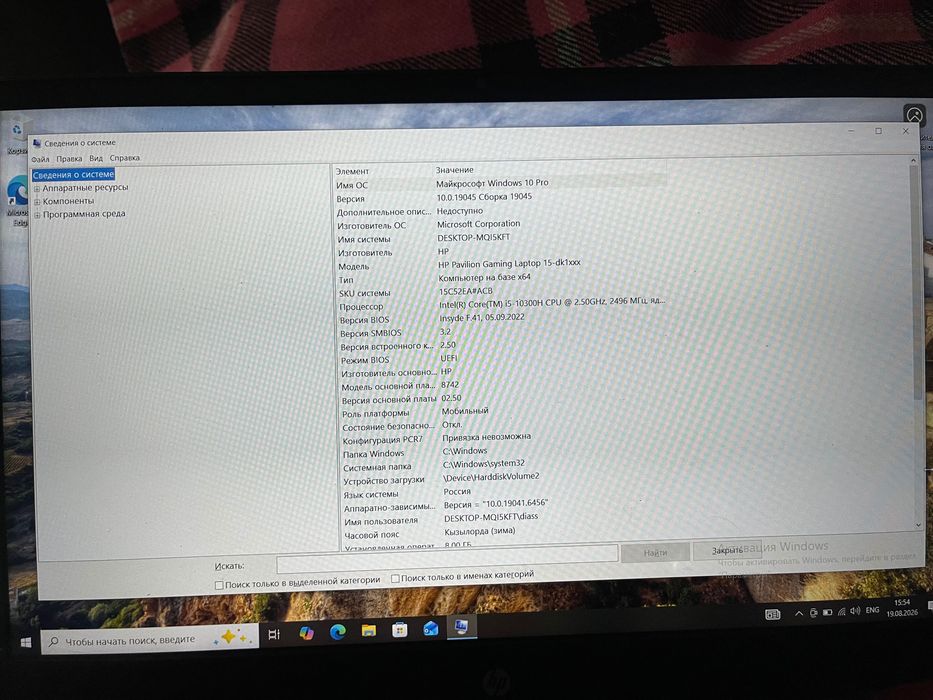Select Сведения о системе tree root

[x=73, y=174]
